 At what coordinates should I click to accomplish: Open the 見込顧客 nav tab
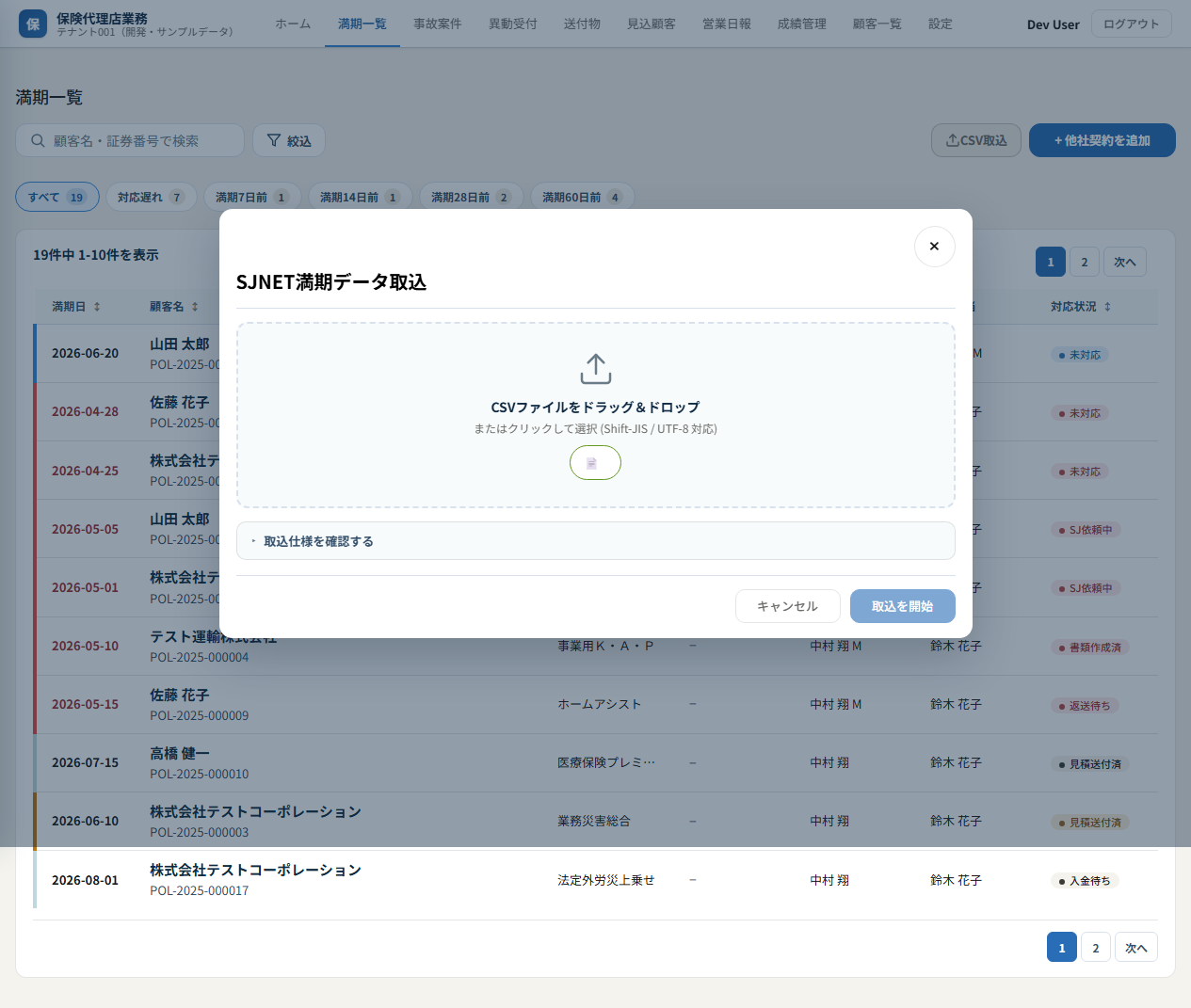click(x=652, y=24)
